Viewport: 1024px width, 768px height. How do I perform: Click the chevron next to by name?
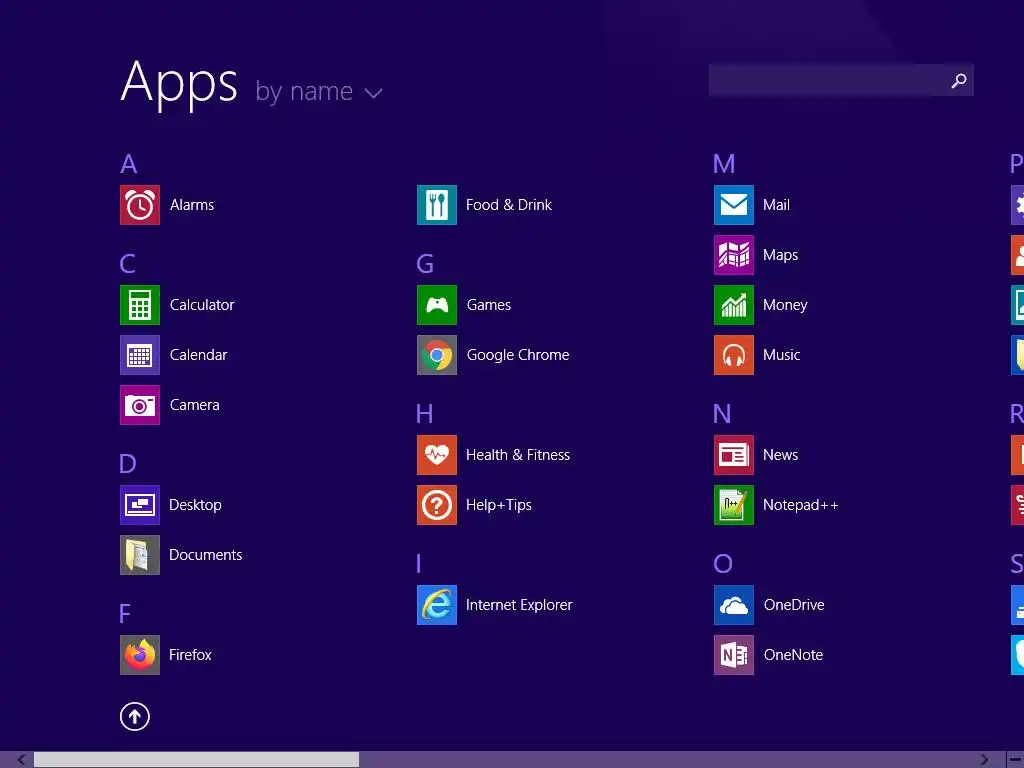374,93
